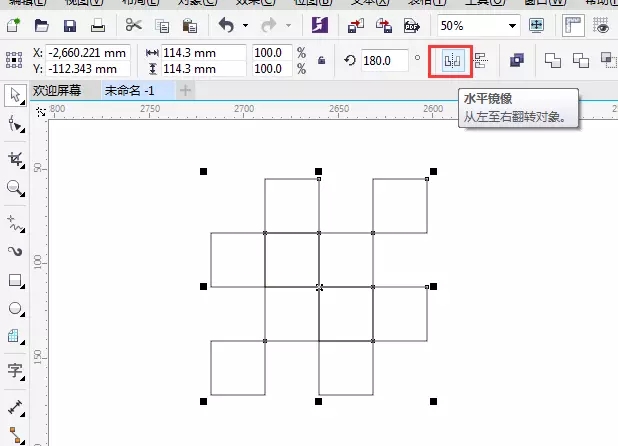Add a new document tab with plus
This screenshot has width=618, height=446.
[x=185, y=91]
